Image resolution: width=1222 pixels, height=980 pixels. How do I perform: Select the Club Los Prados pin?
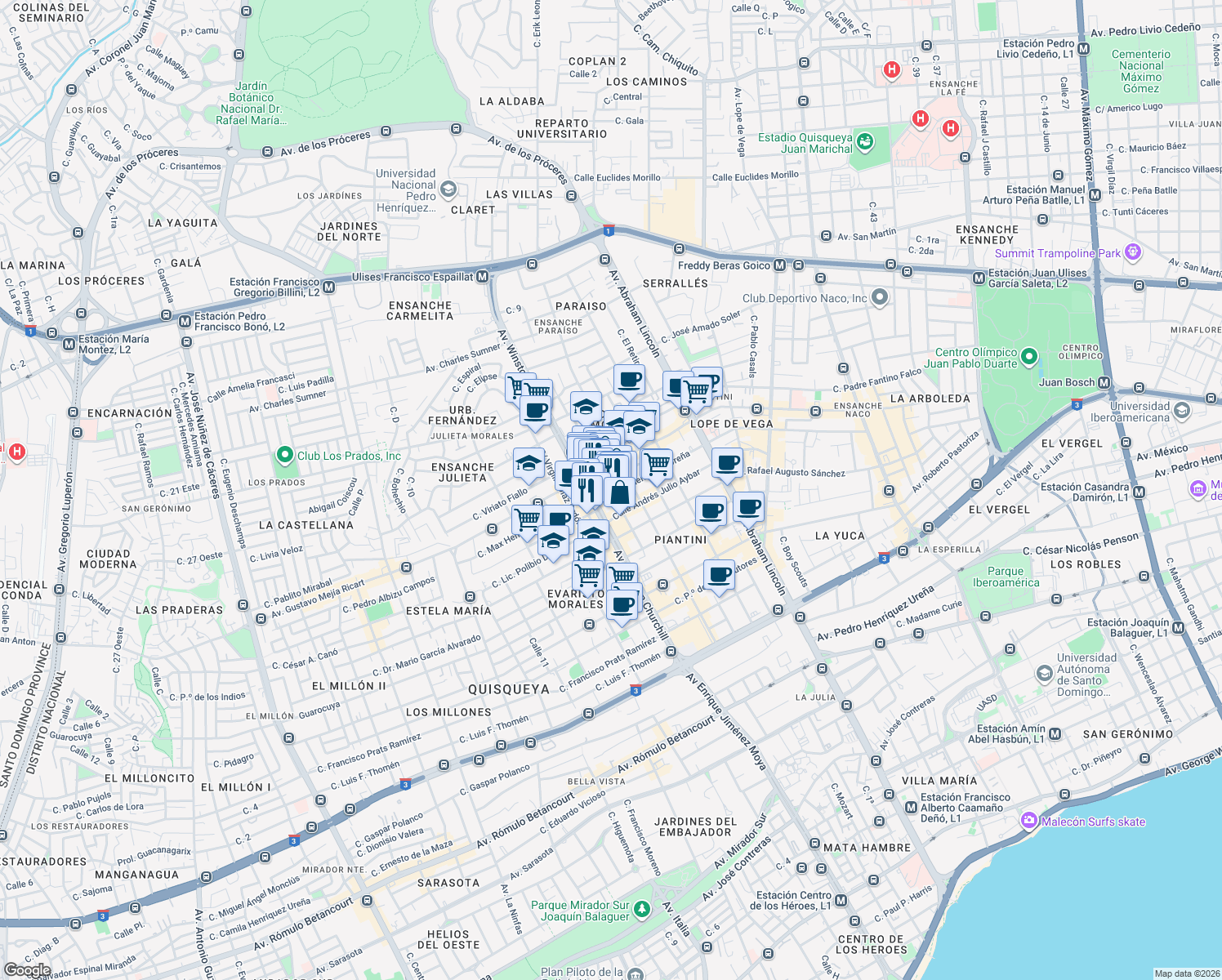[284, 456]
